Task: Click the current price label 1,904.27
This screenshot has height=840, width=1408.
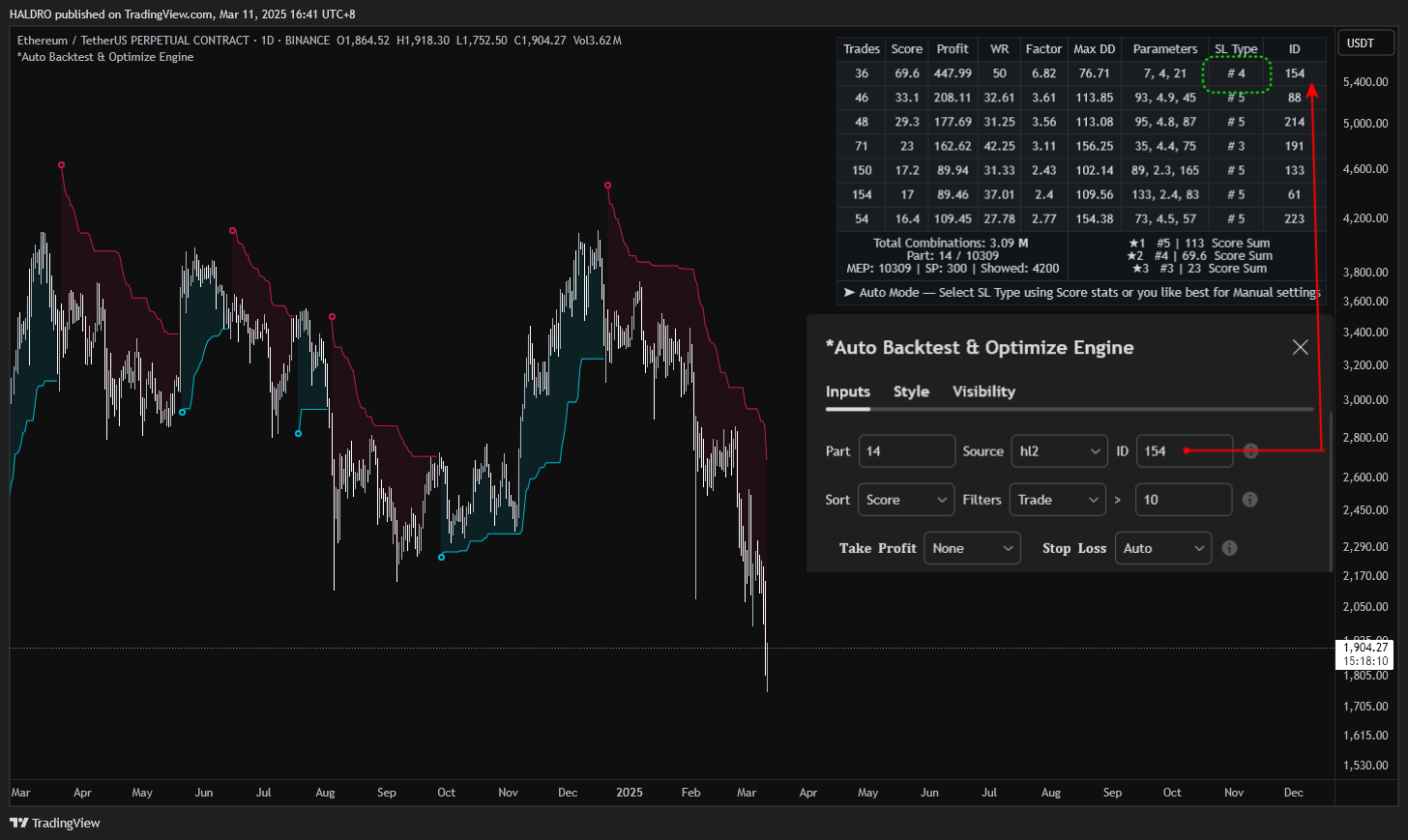Action: click(x=1365, y=648)
